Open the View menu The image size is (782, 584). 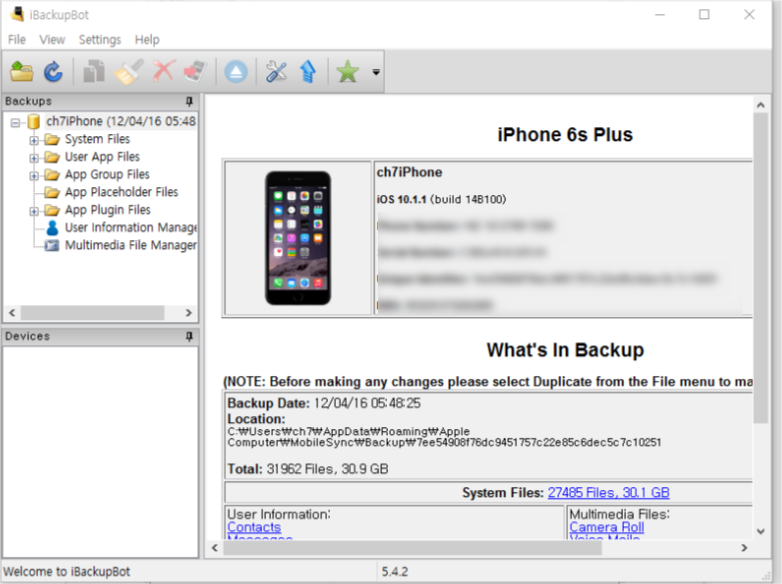coord(52,39)
